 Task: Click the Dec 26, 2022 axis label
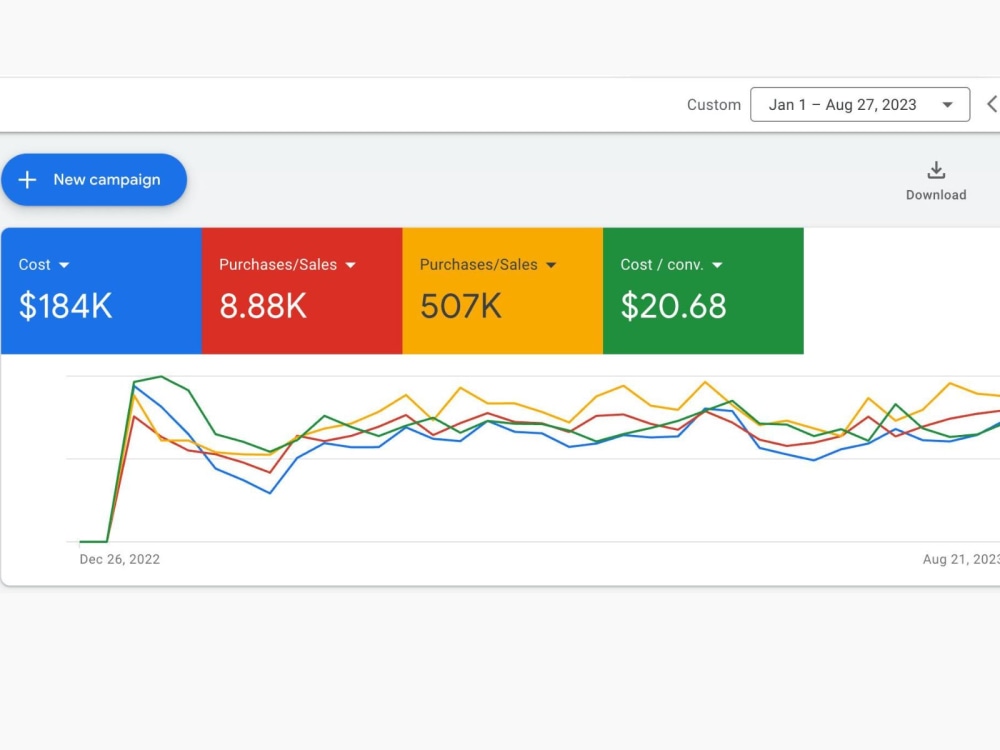click(119, 559)
